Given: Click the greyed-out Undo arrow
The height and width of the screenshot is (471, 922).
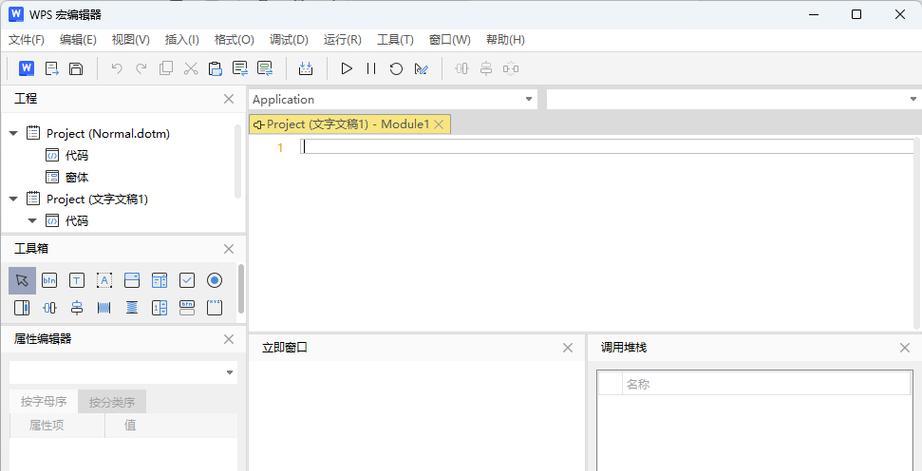Looking at the screenshot, I should 116,69.
